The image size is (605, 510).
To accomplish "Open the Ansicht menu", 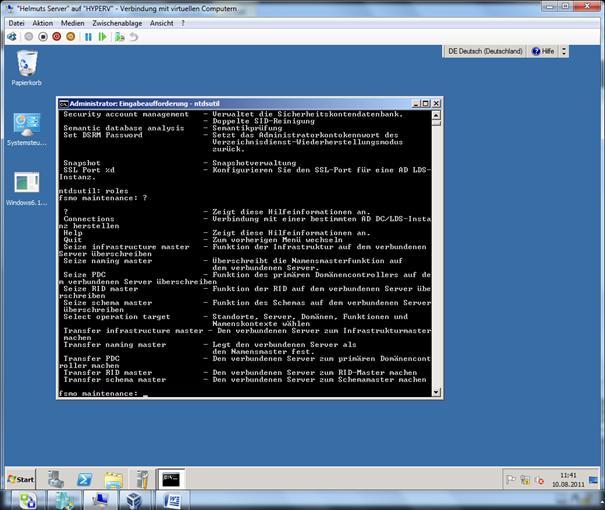I will coord(162,22).
